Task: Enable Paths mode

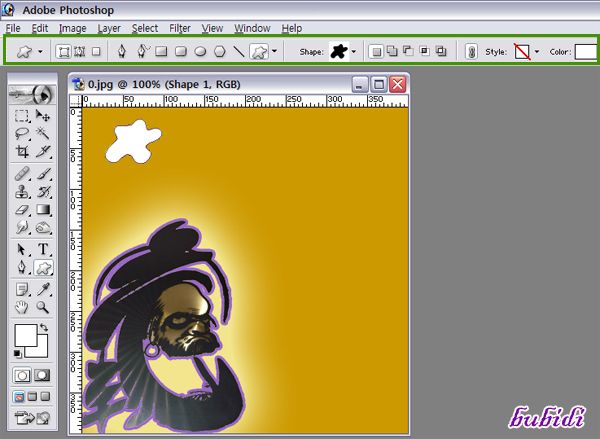Action: click(80, 51)
